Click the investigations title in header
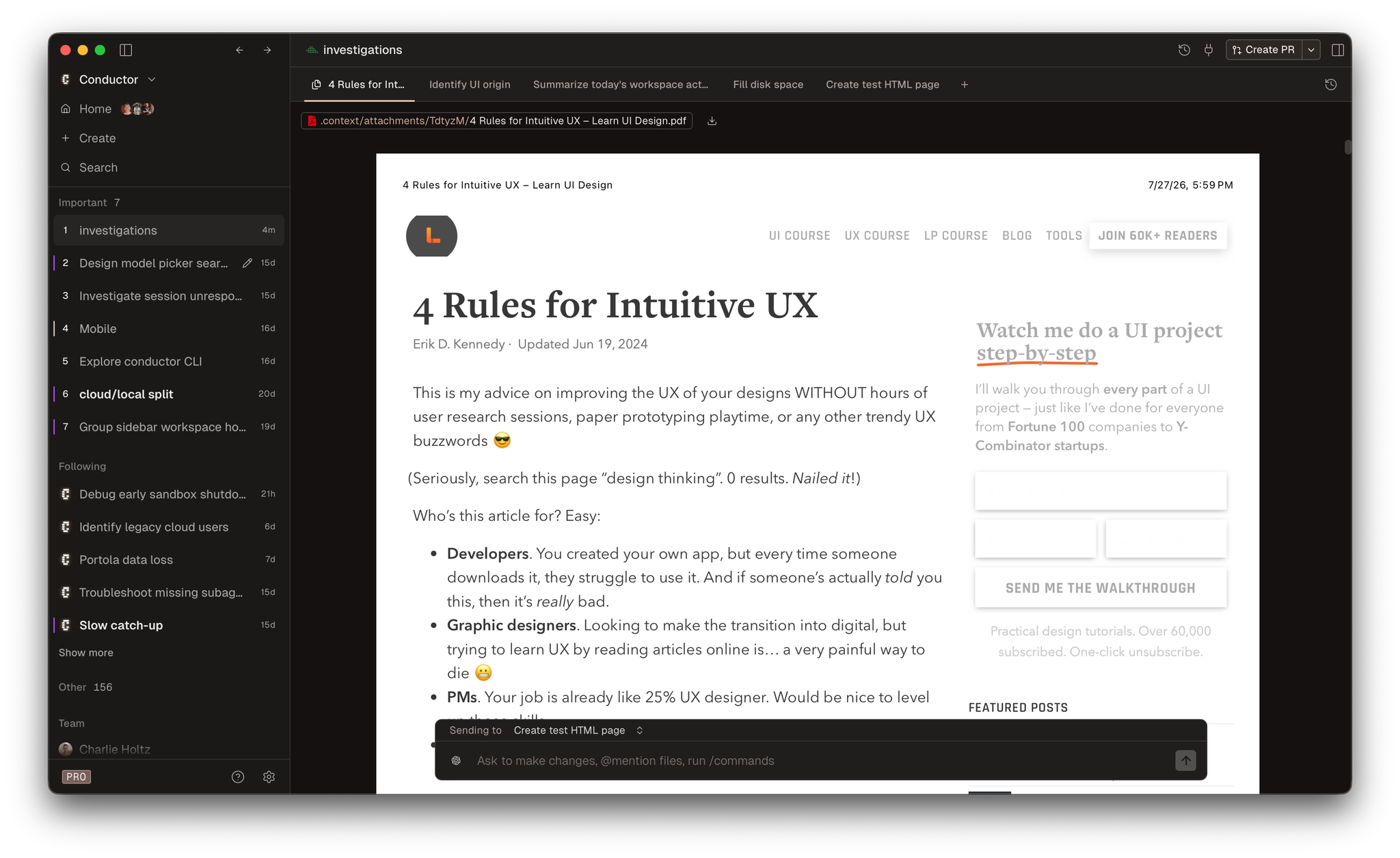The width and height of the screenshot is (1400, 858). click(362, 50)
